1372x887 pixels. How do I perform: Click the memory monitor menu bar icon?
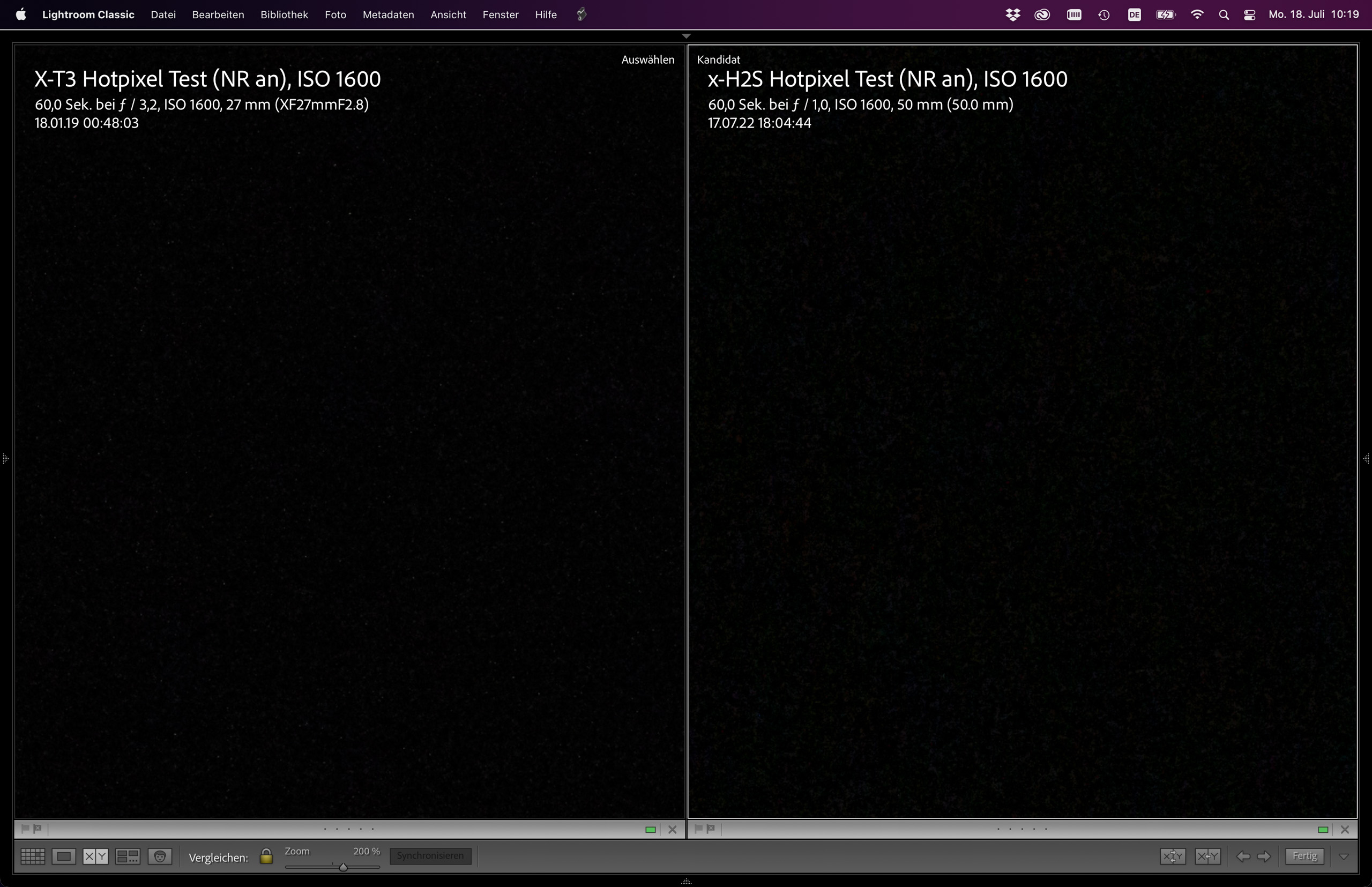coord(1073,15)
